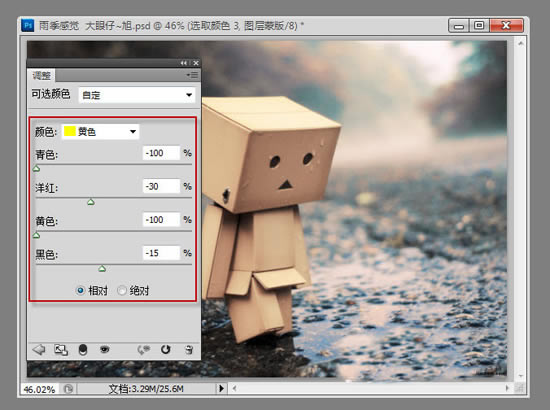Toggle adjustment layer visibility eye icon
This screenshot has height=410, width=550.
pos(105,349)
